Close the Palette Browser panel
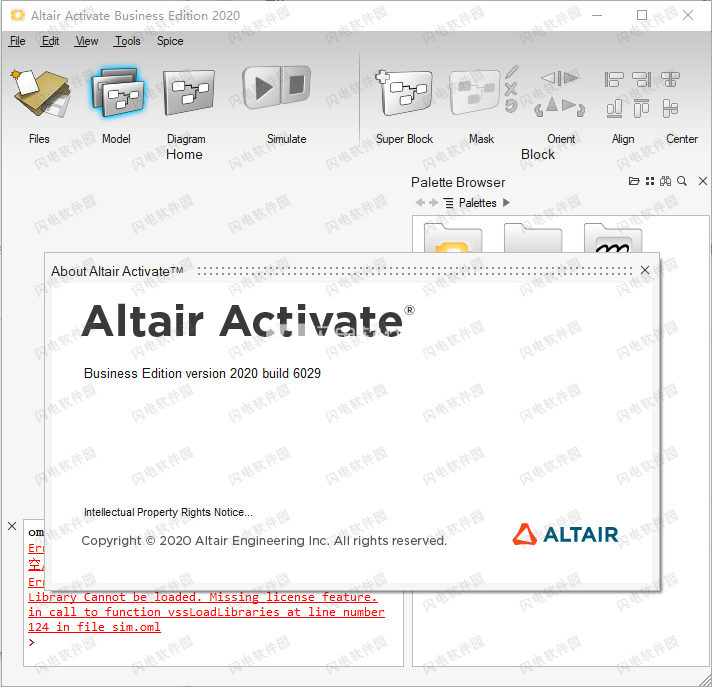Image resolution: width=712 pixels, height=687 pixels. point(702,181)
